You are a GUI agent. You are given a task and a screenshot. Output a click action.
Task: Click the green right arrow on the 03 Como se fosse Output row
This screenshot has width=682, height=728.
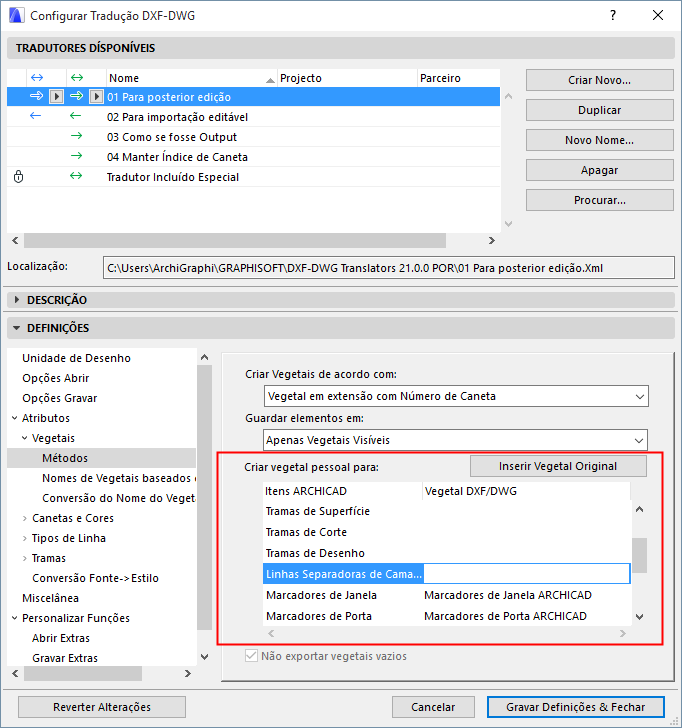(76, 136)
